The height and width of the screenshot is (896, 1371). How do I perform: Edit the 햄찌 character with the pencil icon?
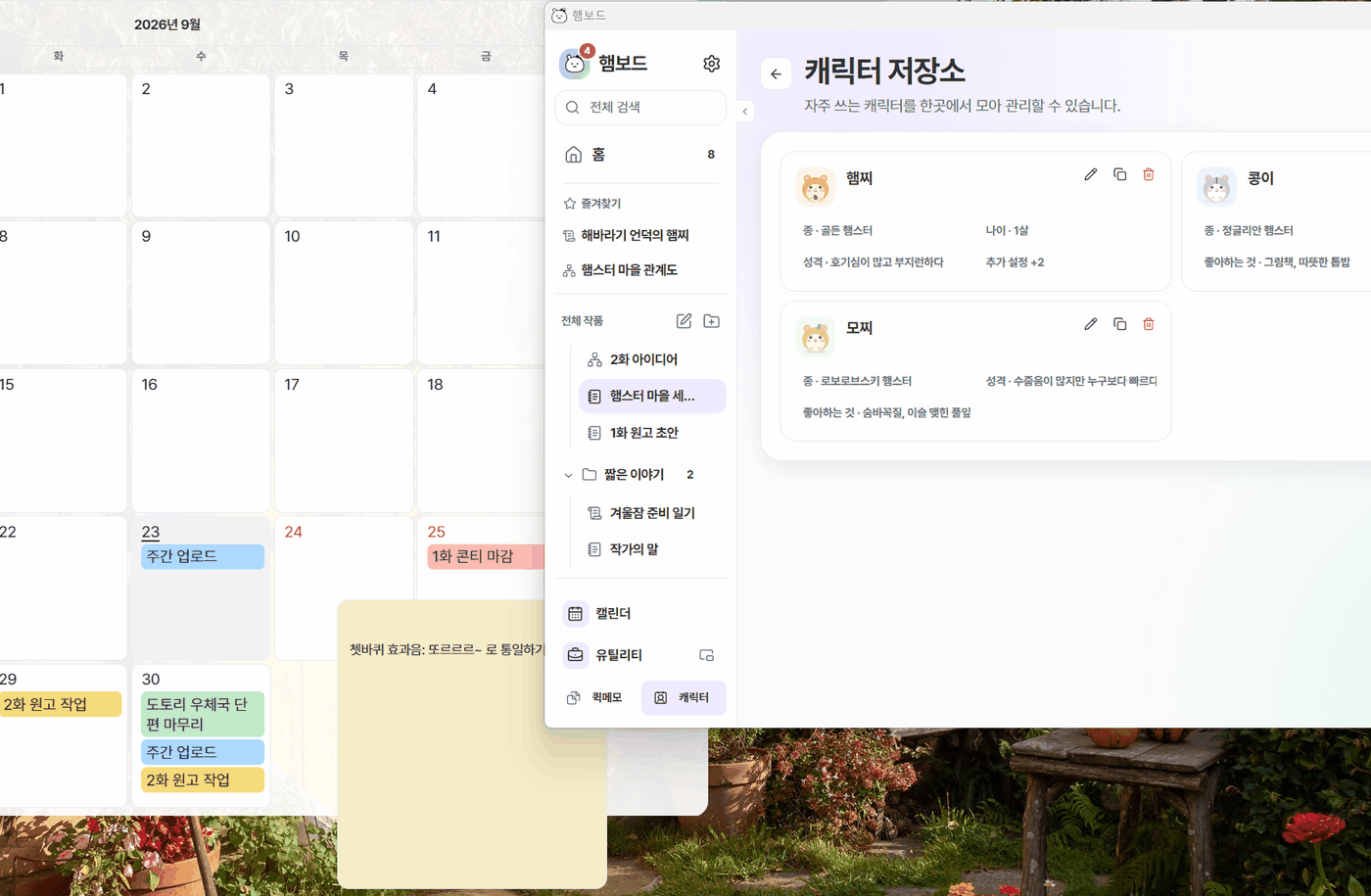pyautogui.click(x=1091, y=174)
